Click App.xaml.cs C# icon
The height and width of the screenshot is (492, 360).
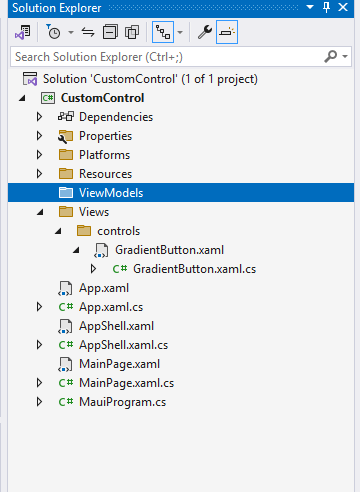(66, 307)
